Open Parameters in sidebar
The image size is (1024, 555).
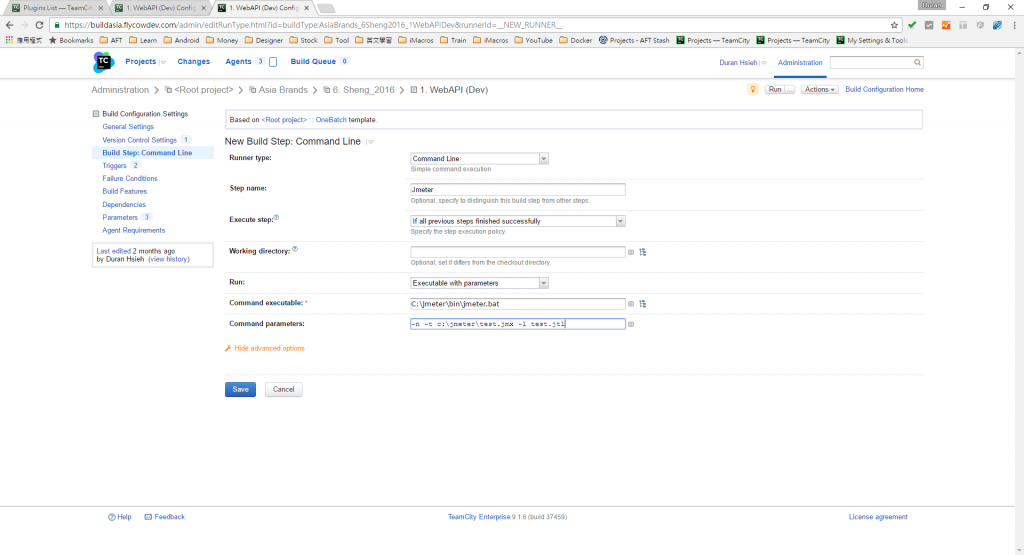(x=120, y=217)
